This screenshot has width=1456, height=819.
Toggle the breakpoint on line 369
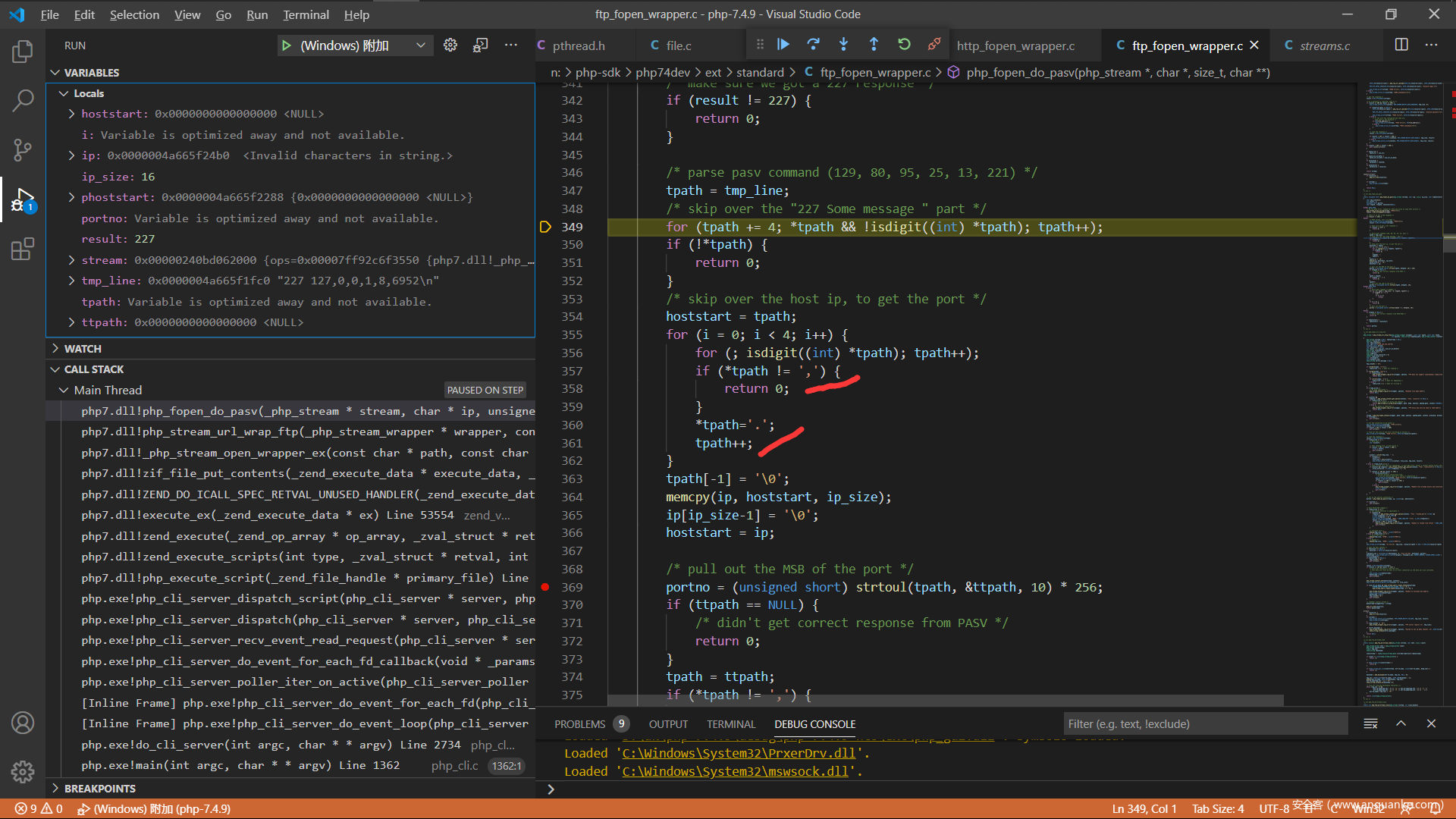coord(545,587)
